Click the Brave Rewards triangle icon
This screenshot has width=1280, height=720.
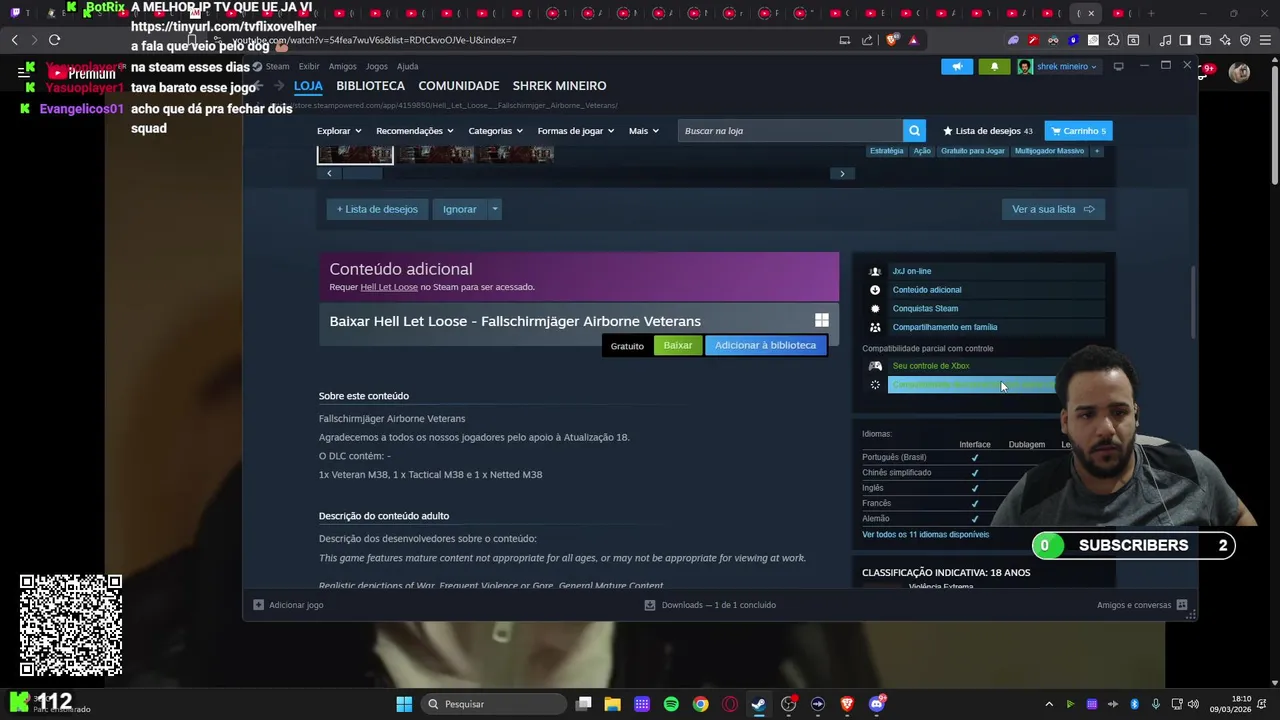pyautogui.click(x=913, y=40)
